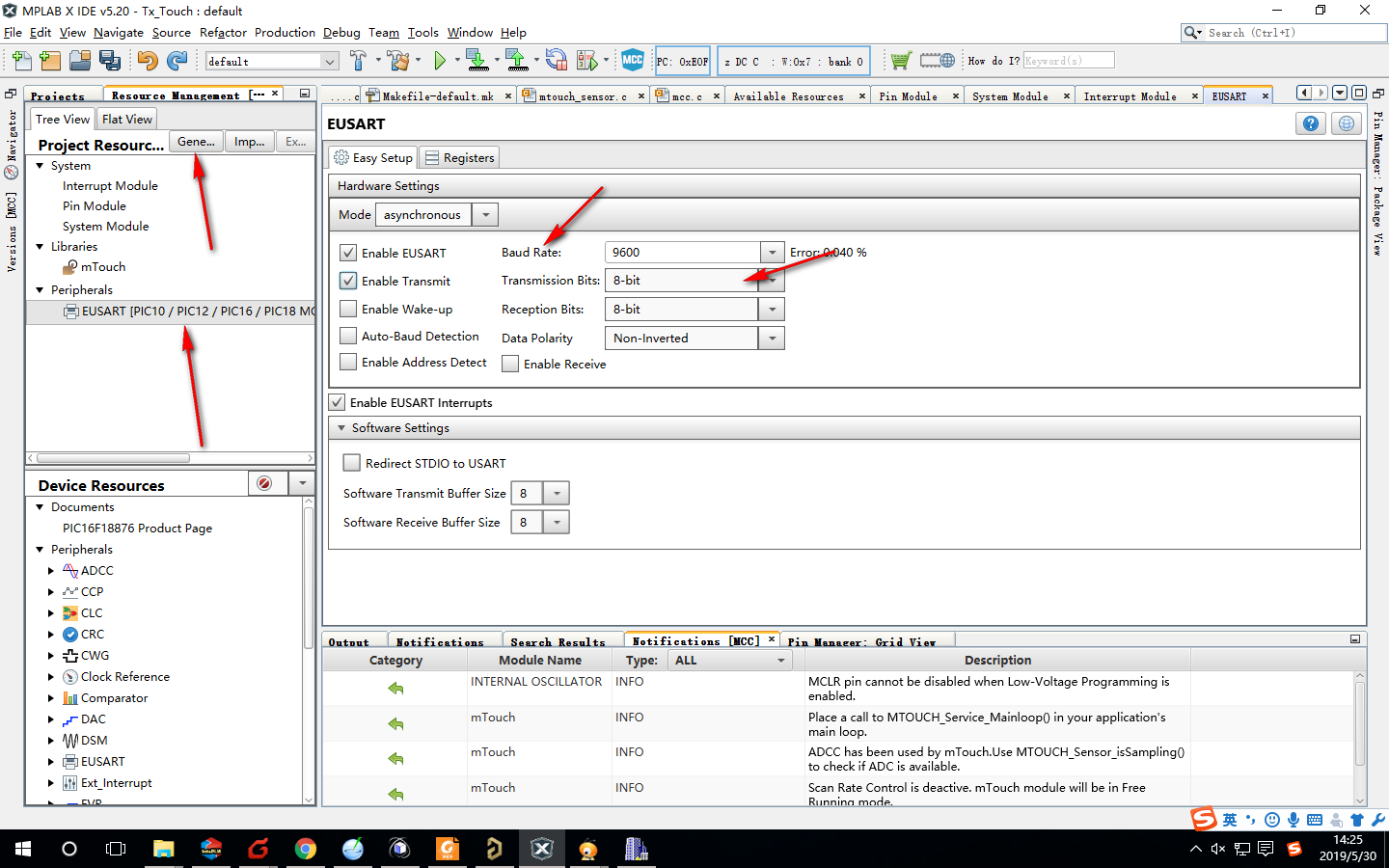Open the PIC16F18876 Product Page link

tap(137, 529)
